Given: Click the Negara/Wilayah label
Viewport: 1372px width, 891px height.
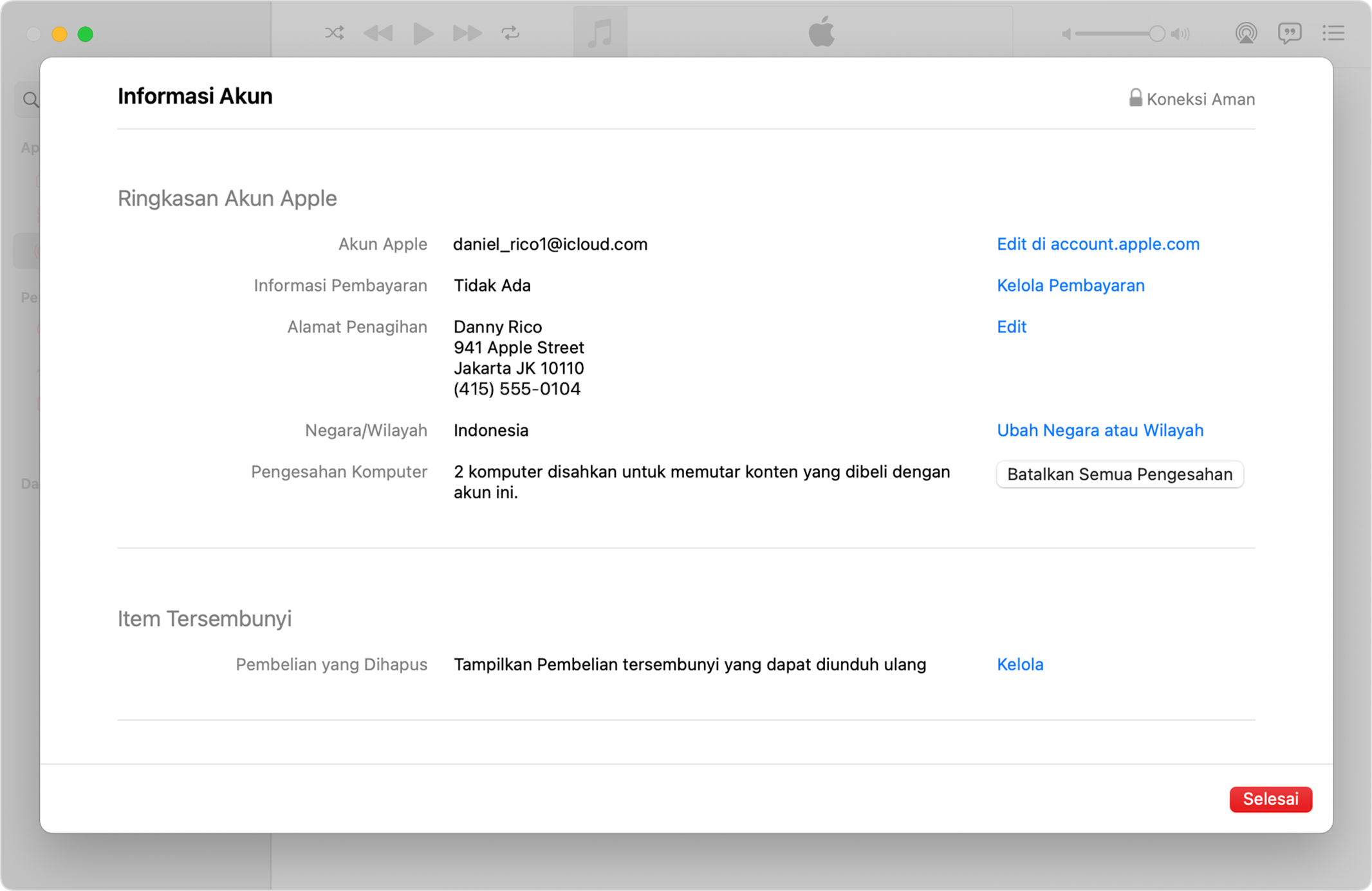Looking at the screenshot, I should coord(366,430).
